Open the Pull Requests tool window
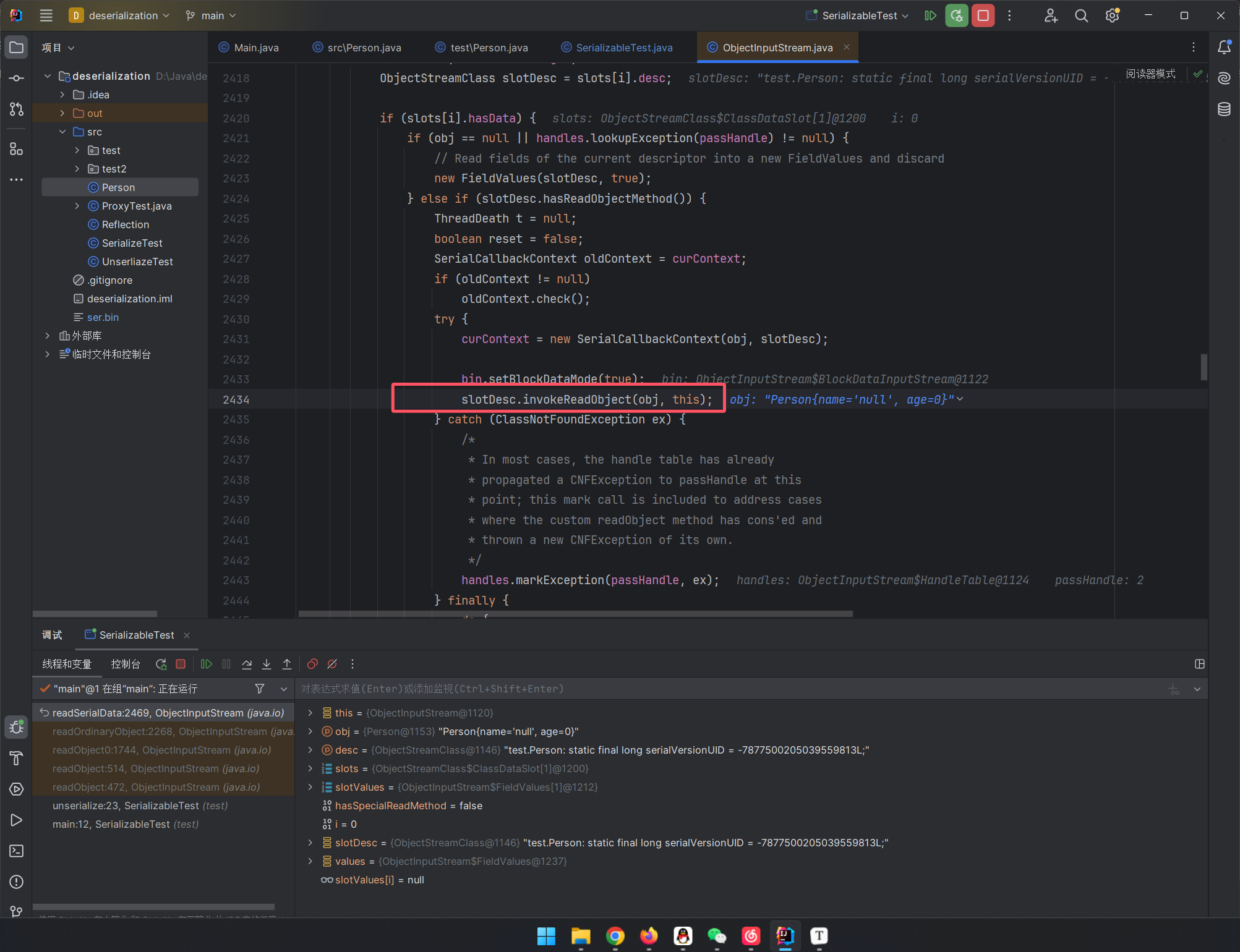This screenshot has width=1240, height=952. click(x=17, y=109)
